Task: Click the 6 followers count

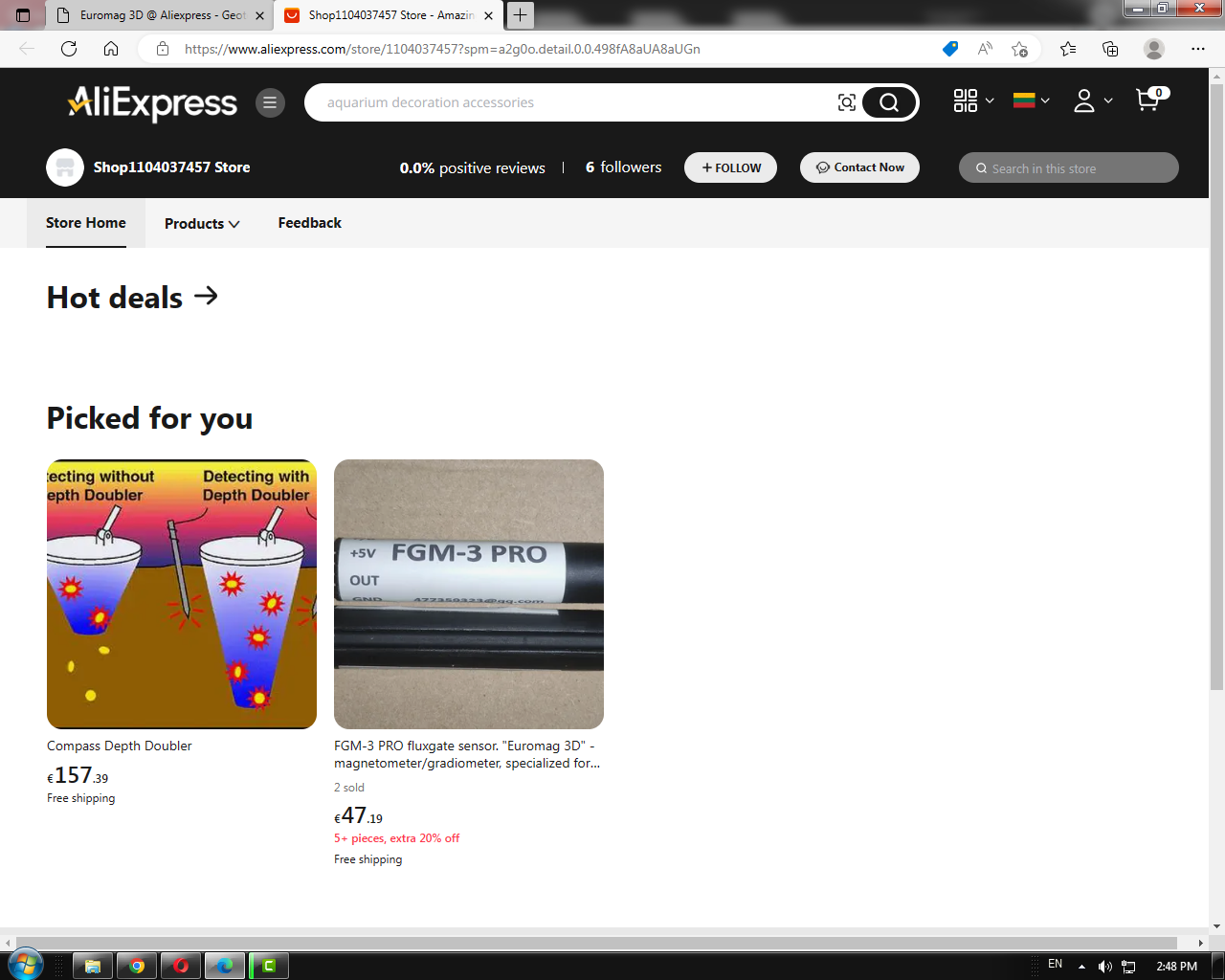Action: (624, 167)
